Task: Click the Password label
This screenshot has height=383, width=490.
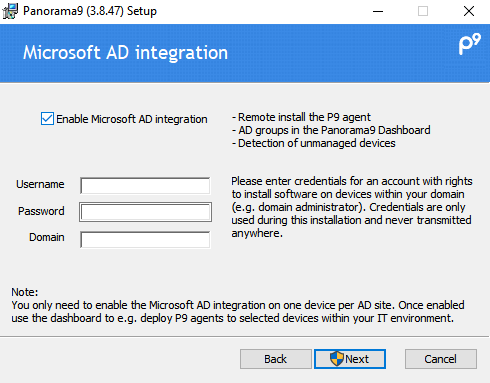Action: pyautogui.click(x=41, y=211)
